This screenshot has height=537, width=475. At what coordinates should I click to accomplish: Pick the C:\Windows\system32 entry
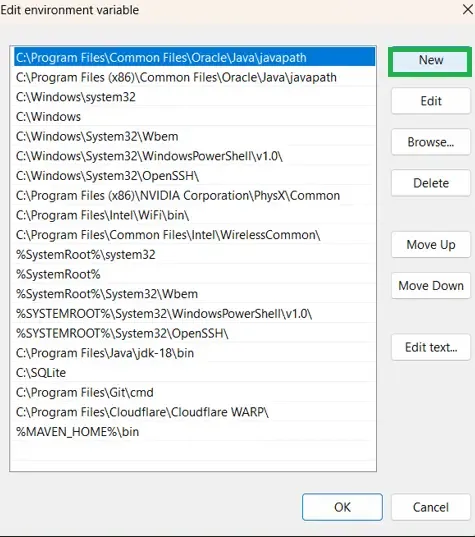click(193, 97)
